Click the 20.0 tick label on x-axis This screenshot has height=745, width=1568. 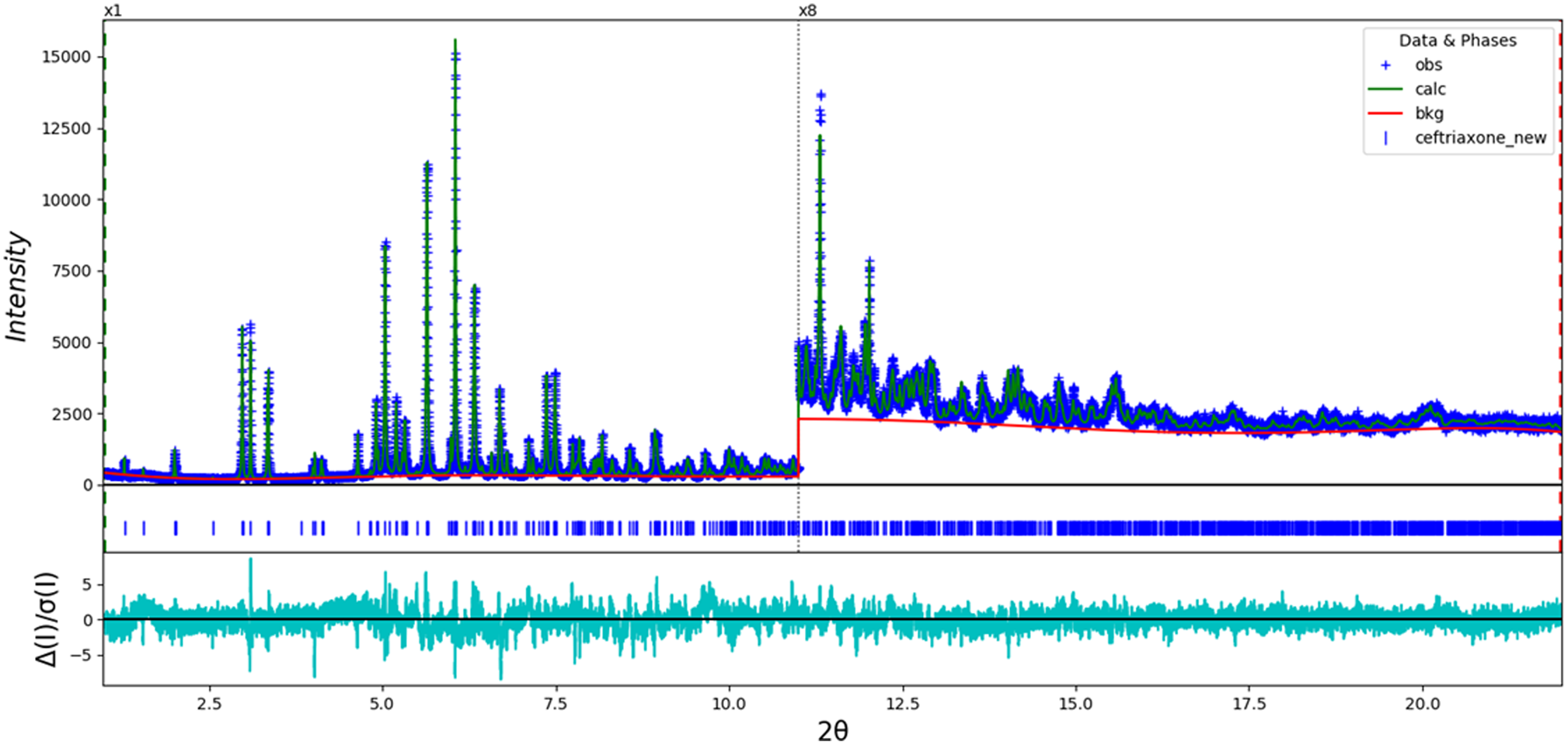(1422, 704)
